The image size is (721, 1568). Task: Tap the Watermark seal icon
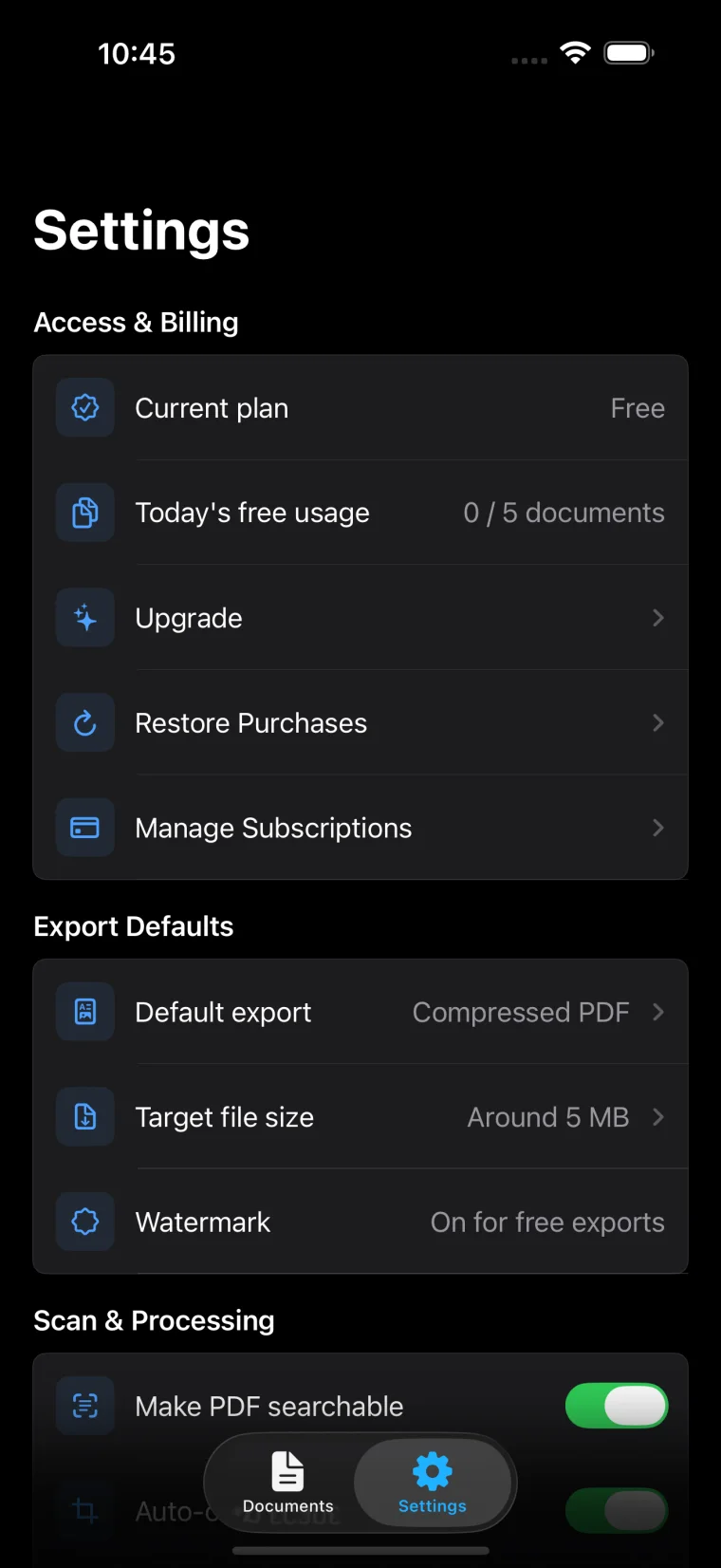click(x=85, y=1222)
